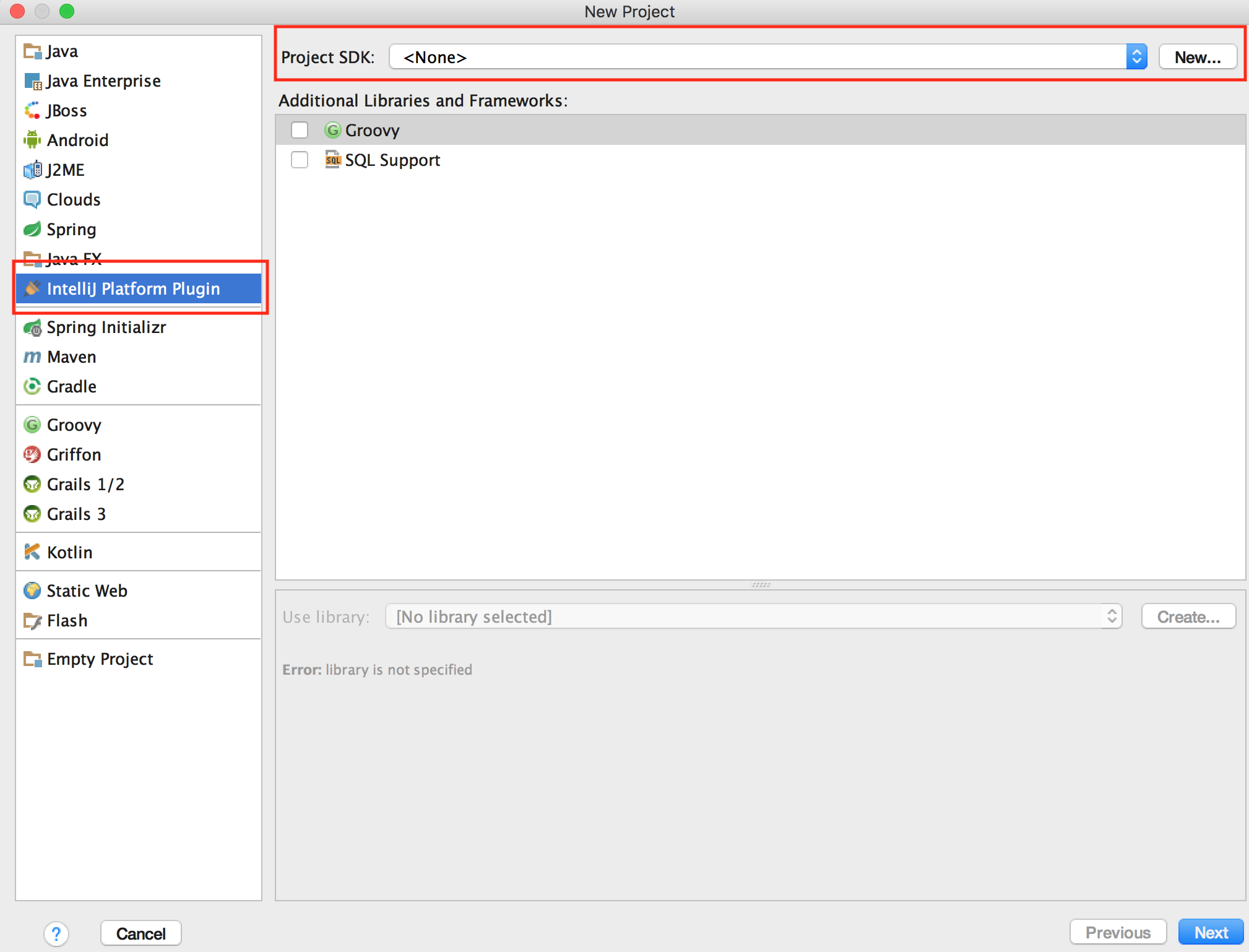This screenshot has height=952, width=1249.
Task: Select the Empty Project label
Action: 100,659
